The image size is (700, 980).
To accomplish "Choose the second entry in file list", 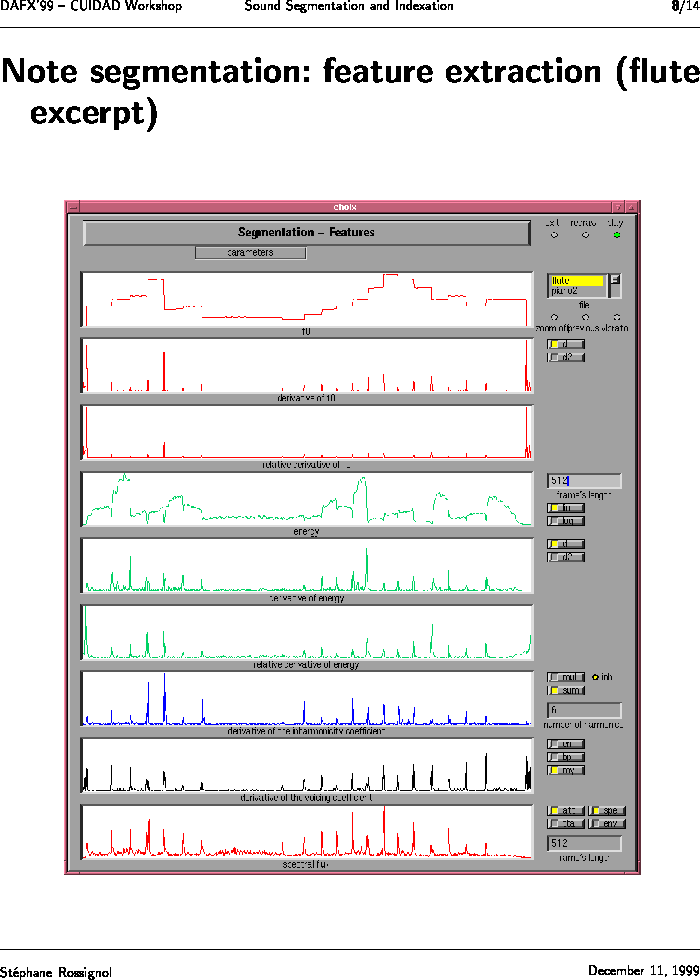I will [x=576, y=291].
